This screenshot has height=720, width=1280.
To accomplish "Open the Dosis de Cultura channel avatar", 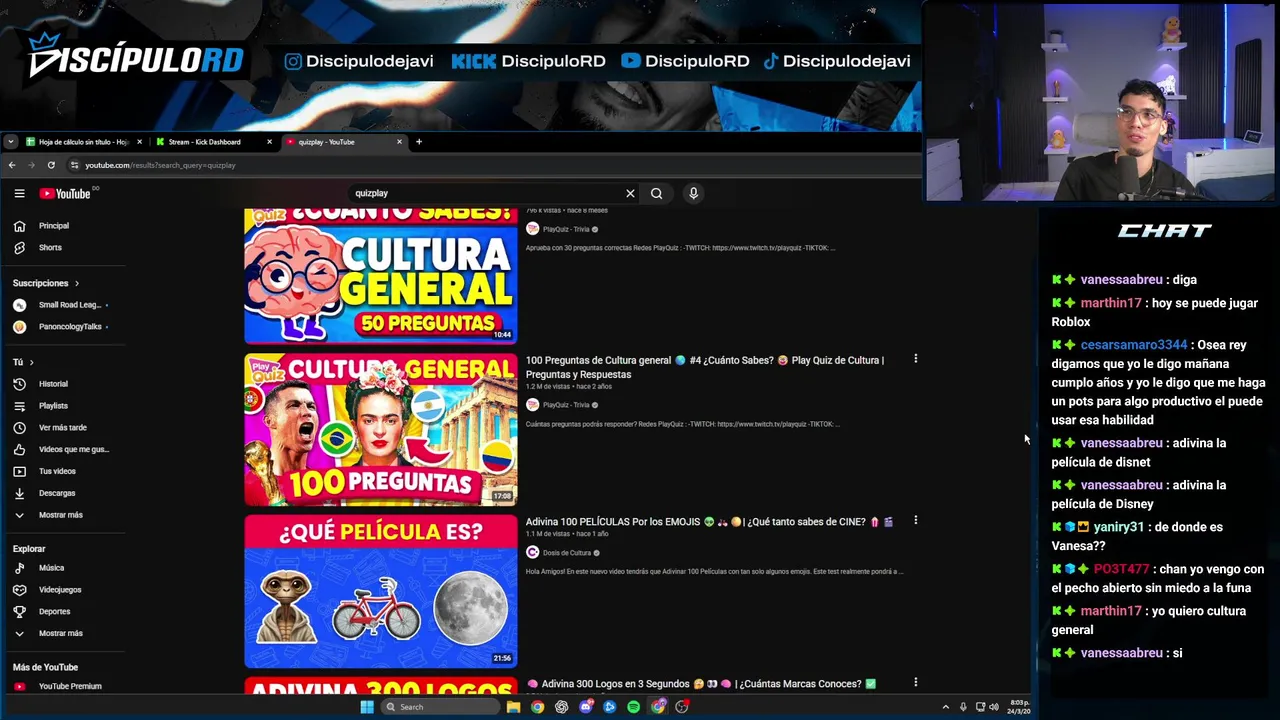I will [532, 553].
